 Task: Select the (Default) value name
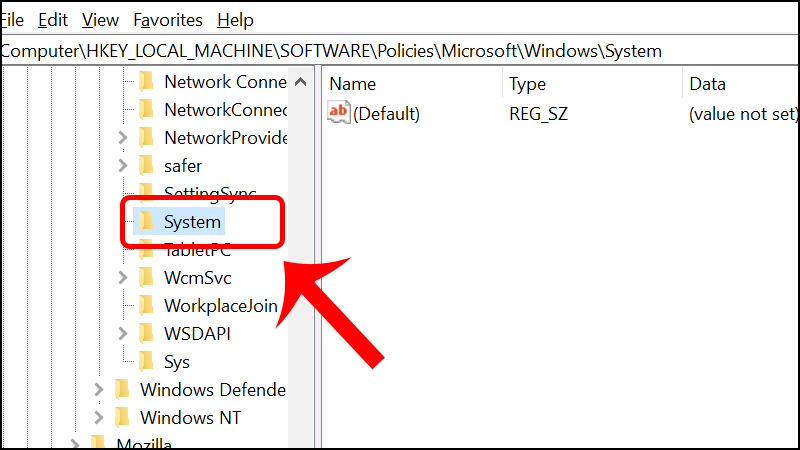tap(386, 114)
